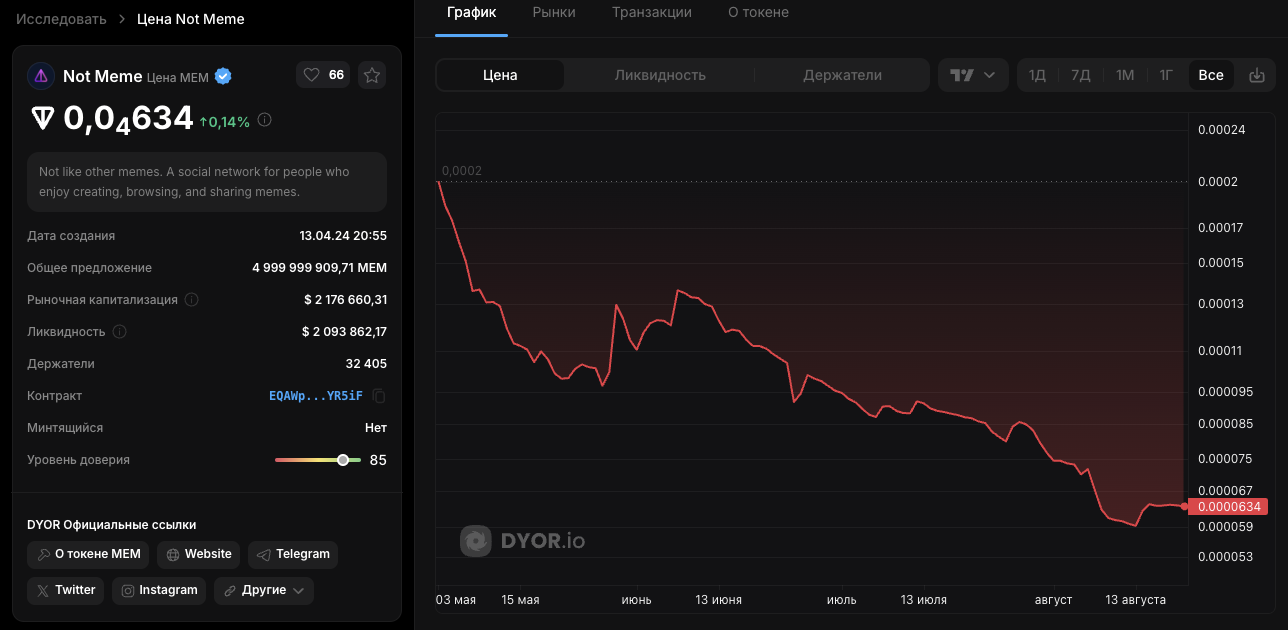1288x630 pixels.
Task: Switch to the Транзакции tab
Action: click(x=651, y=12)
